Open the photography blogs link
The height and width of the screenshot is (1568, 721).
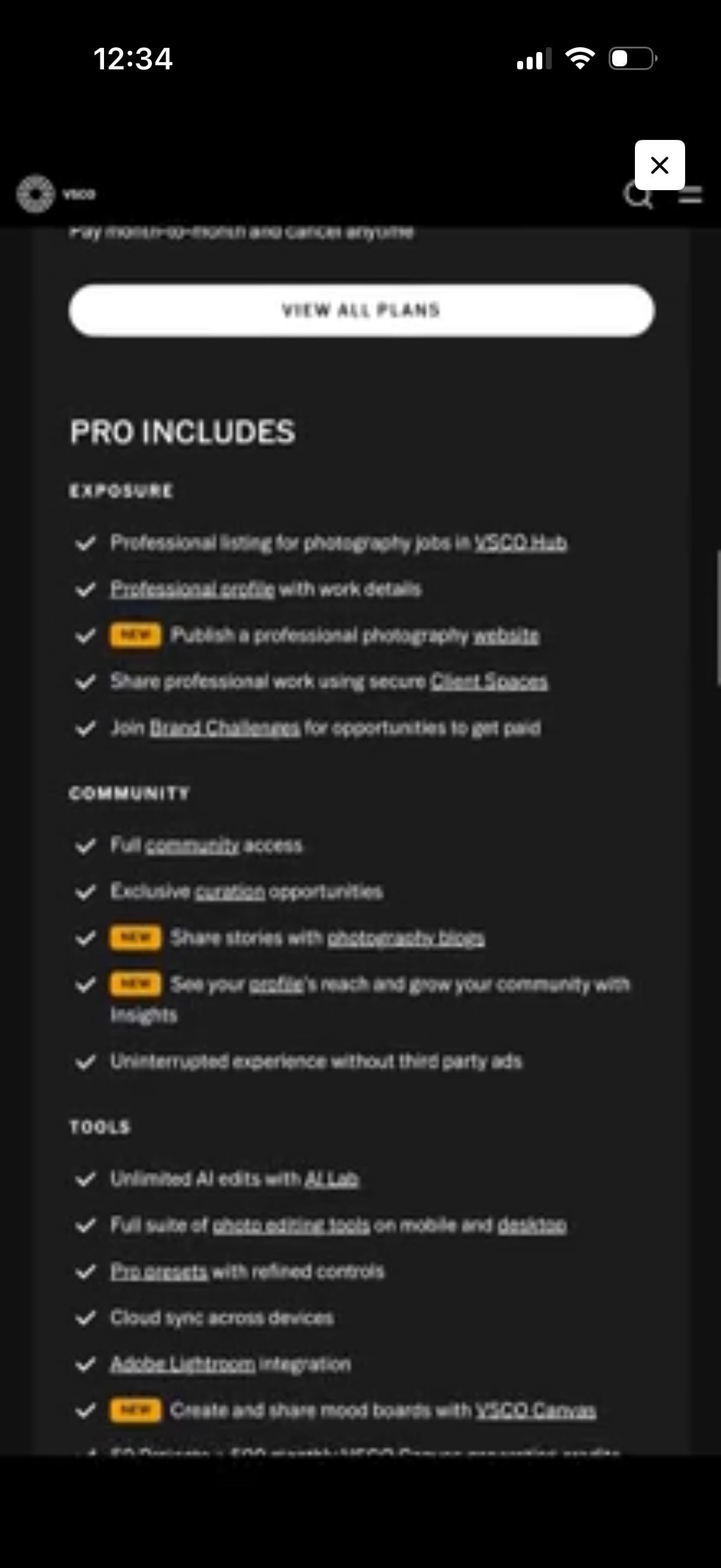406,938
